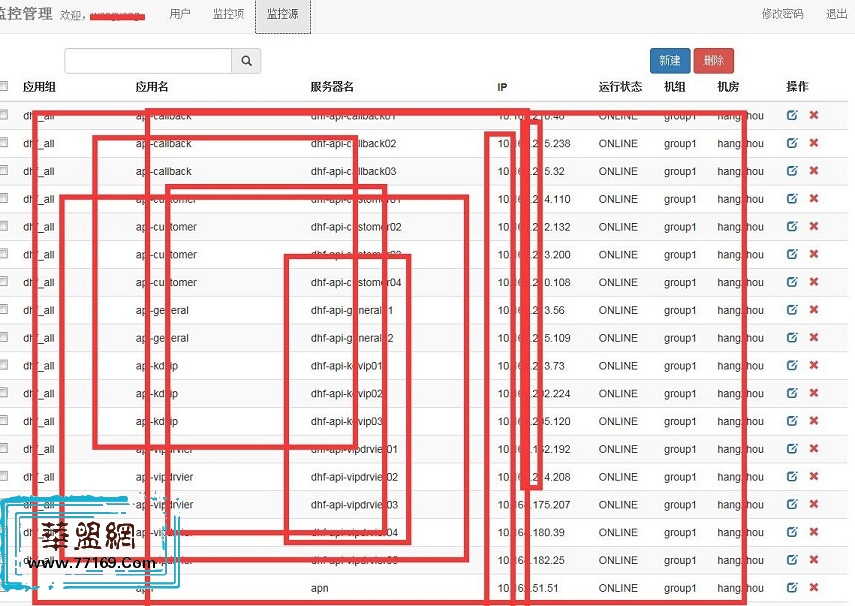Remove the dhf-api-general01 row with the red X
This screenshot has height=606, width=855.
[x=814, y=310]
